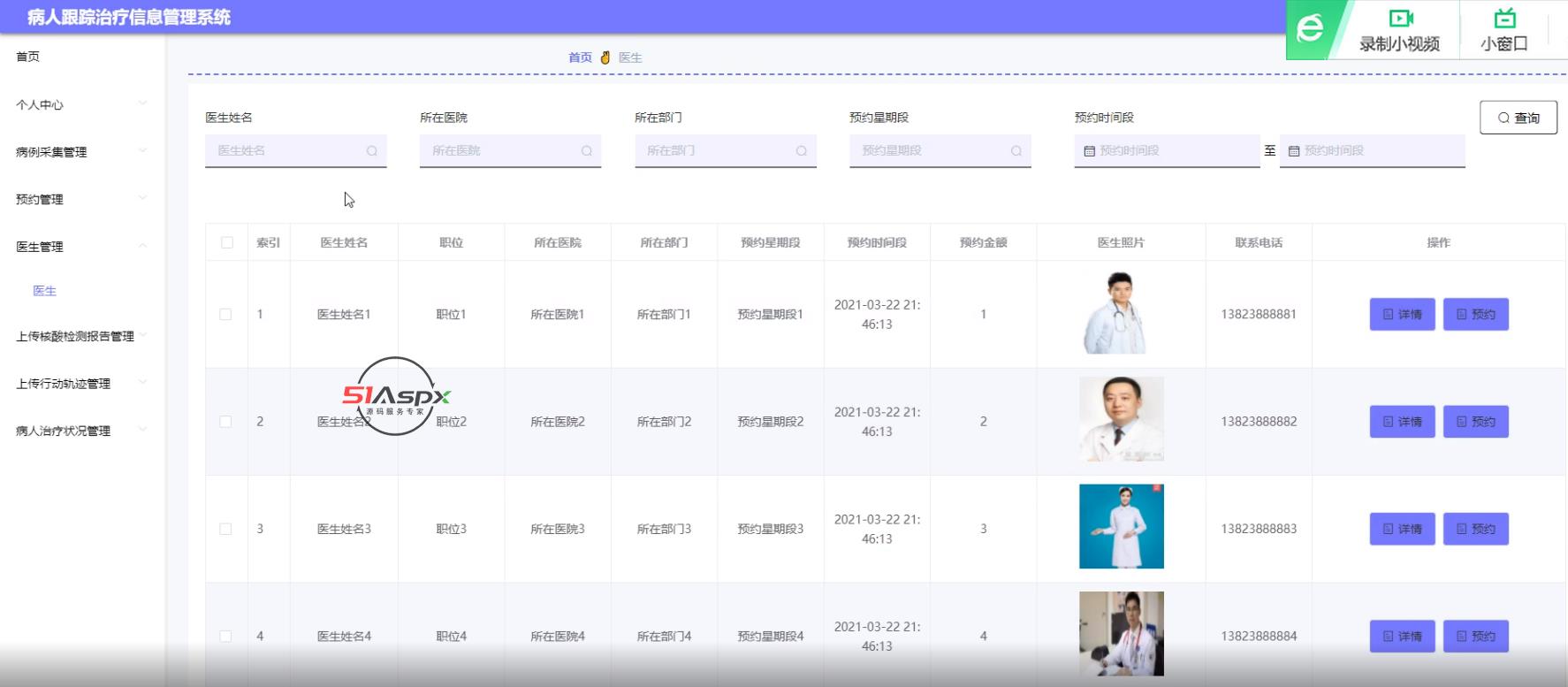Click the 查询 search button
The image size is (1568, 687).
point(1518,118)
